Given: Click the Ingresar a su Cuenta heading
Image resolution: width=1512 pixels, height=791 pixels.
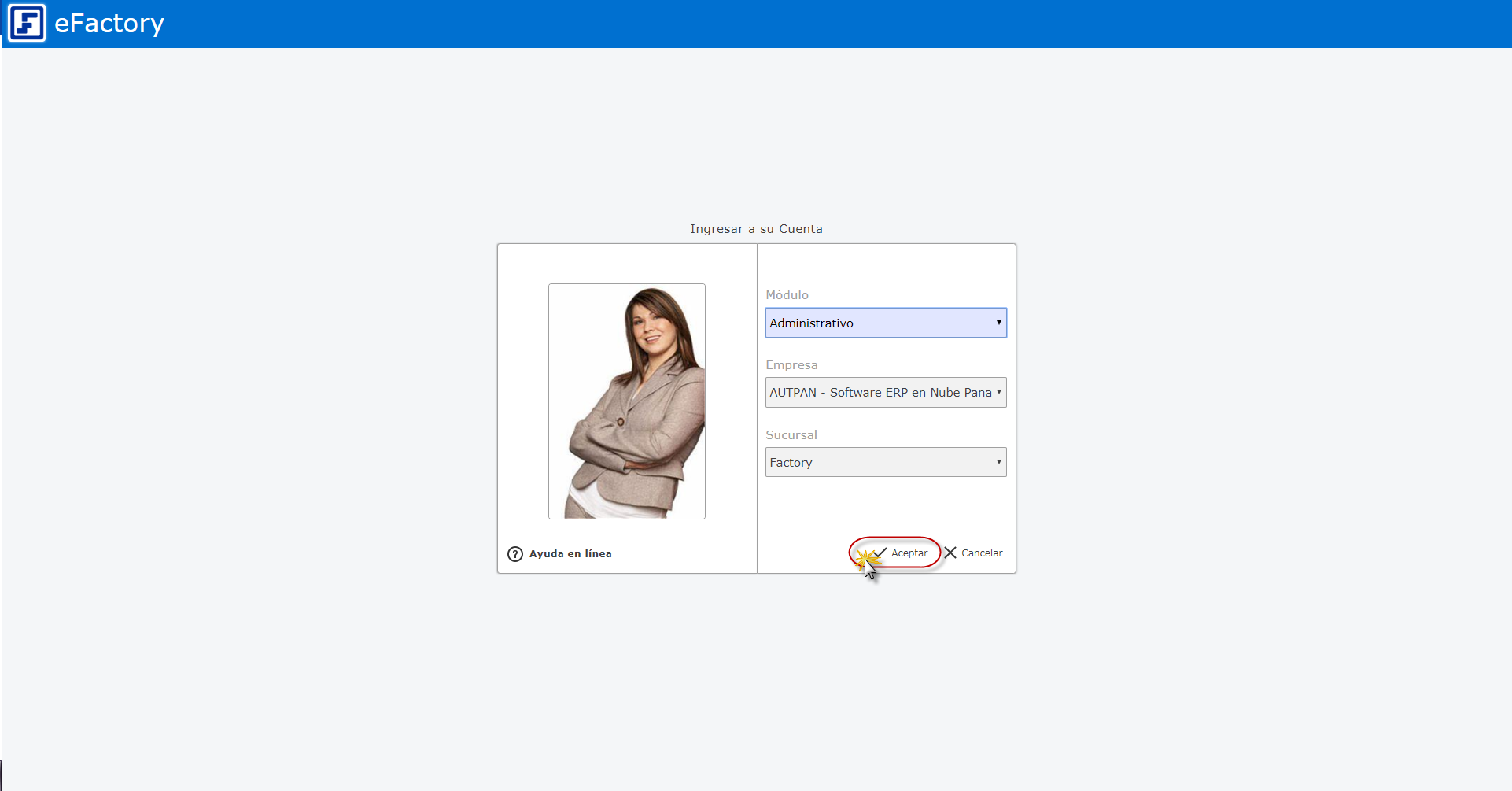Looking at the screenshot, I should pos(756,229).
